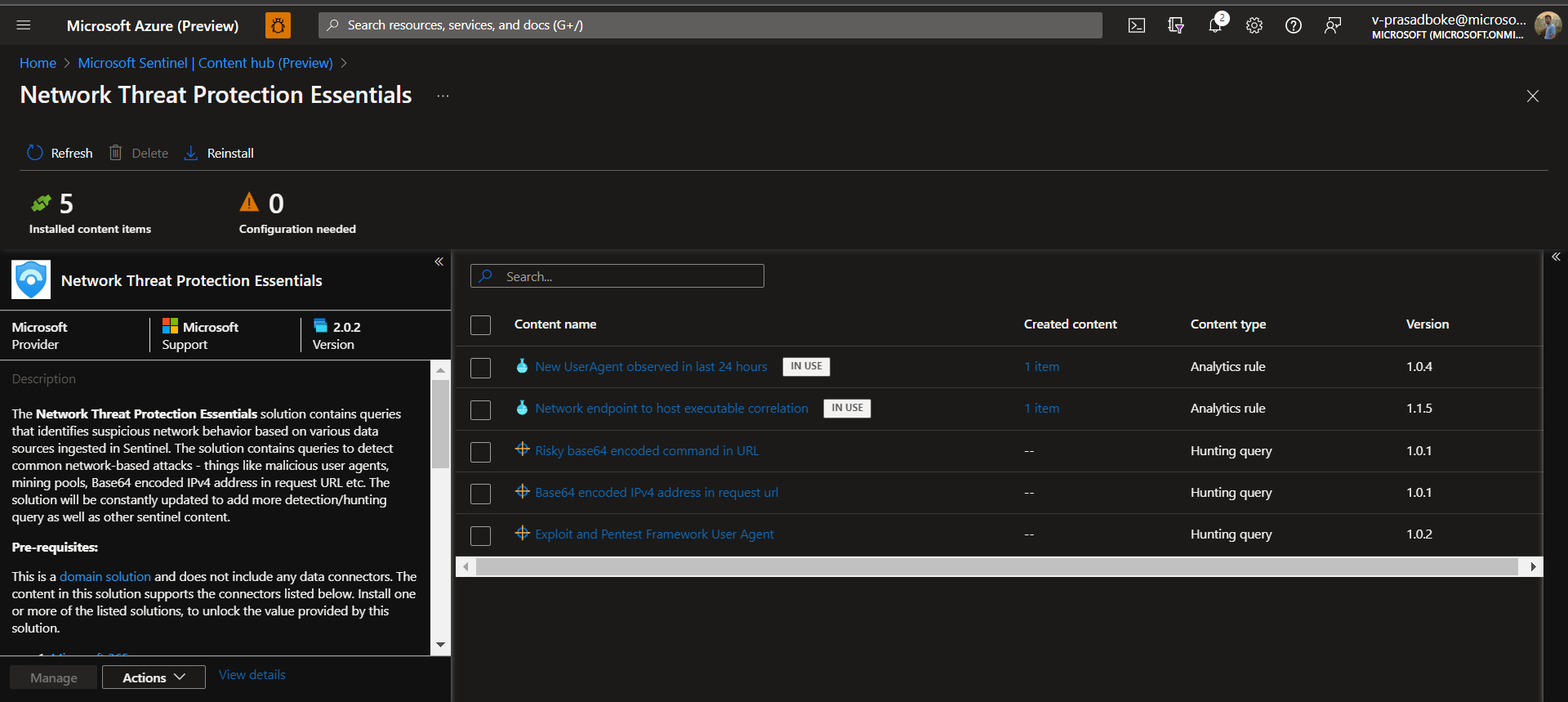Check the Network endpoint to host executable checkbox
1568x702 pixels.
tap(481, 409)
